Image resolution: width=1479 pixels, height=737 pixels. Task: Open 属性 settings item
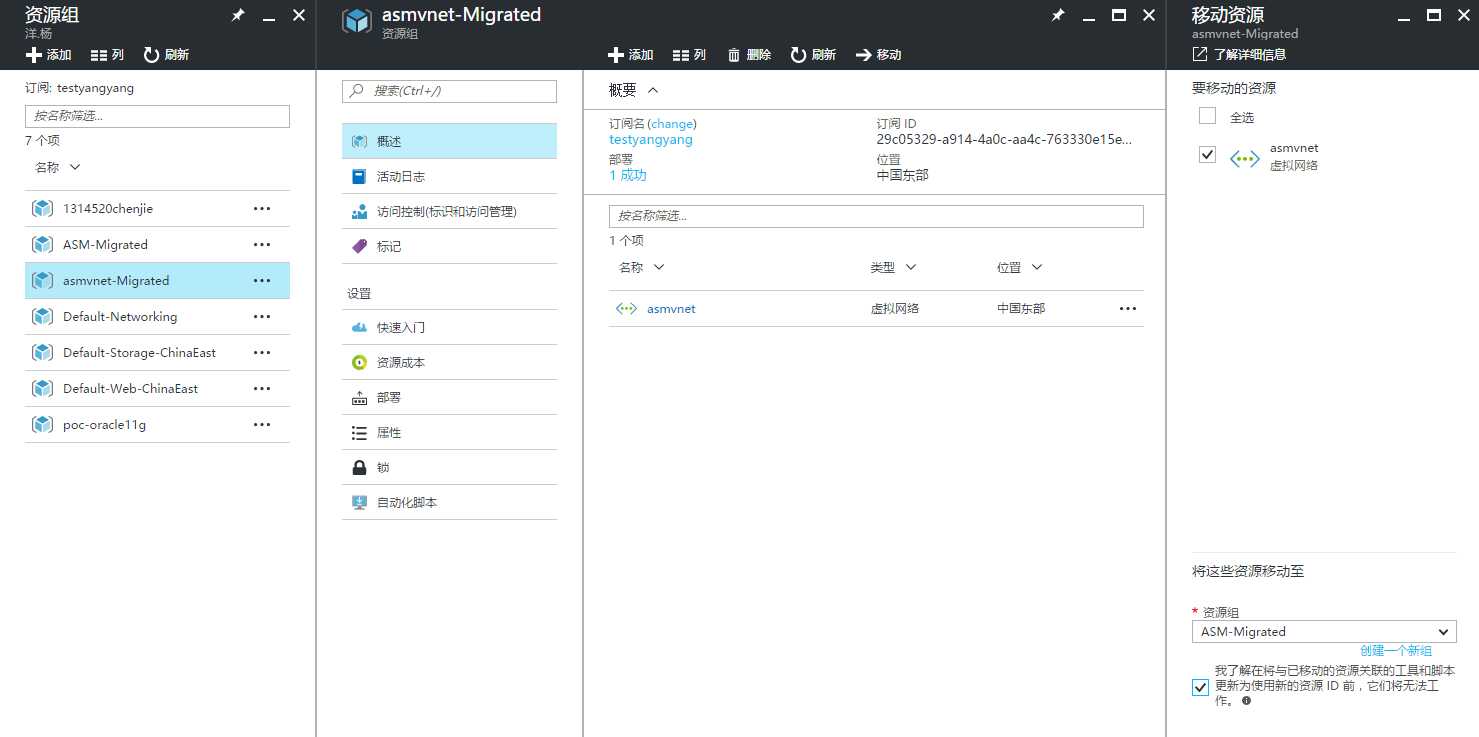[449, 432]
